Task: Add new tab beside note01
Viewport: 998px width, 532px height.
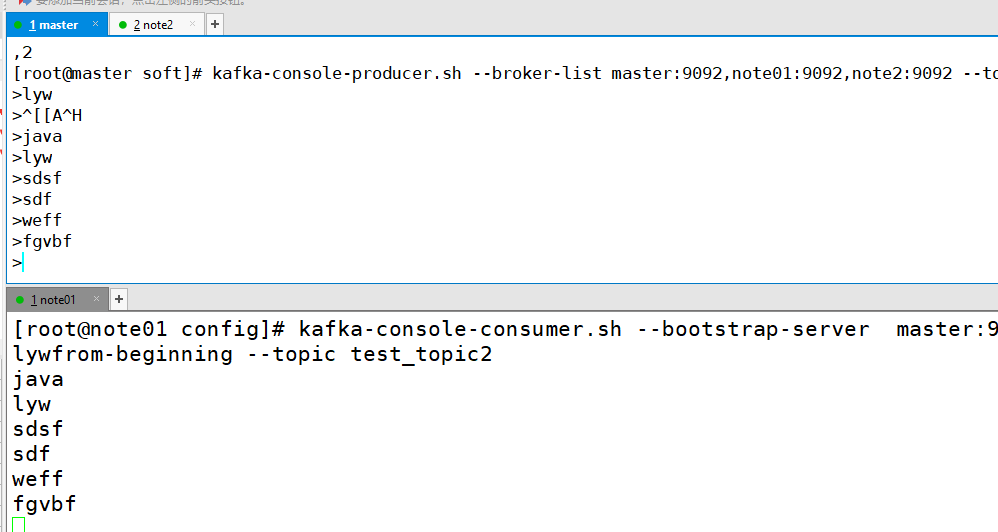Action: tap(119, 299)
